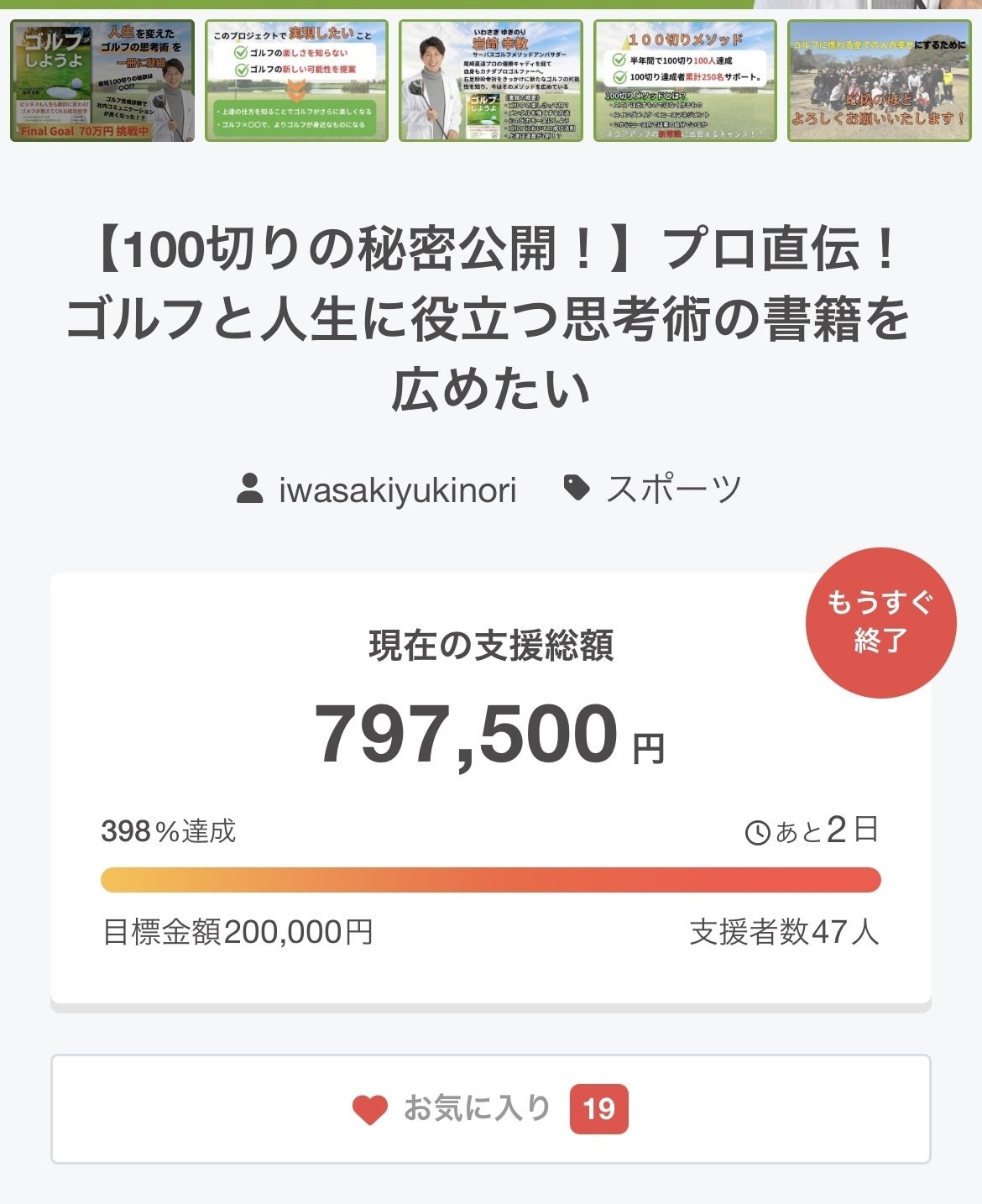Click the orange funding progress bar
This screenshot has height=1204, width=982.
(x=490, y=879)
